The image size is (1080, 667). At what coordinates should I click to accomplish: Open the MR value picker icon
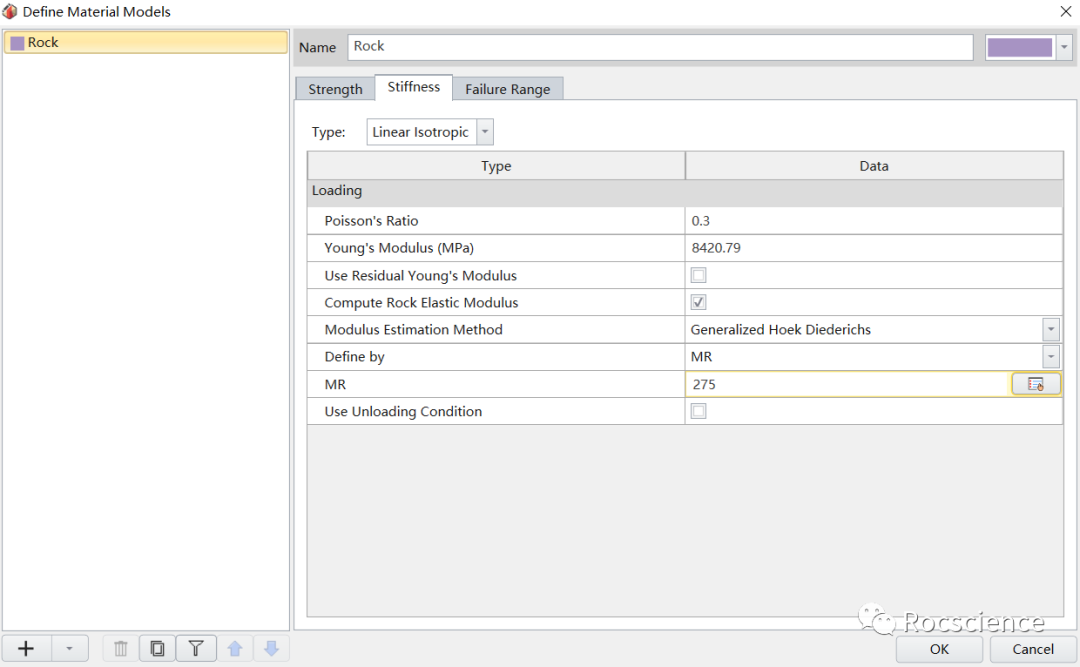(x=1035, y=384)
